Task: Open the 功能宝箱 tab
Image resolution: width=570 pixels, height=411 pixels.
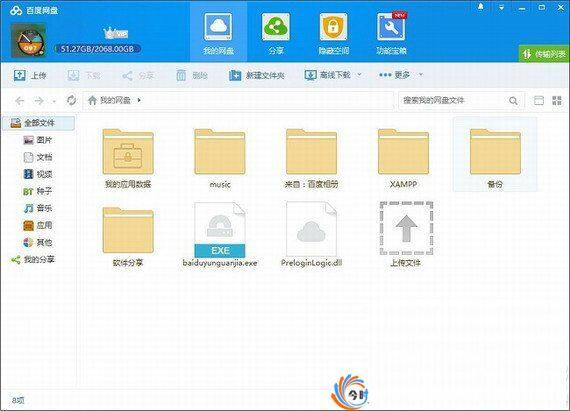Action: (x=391, y=33)
